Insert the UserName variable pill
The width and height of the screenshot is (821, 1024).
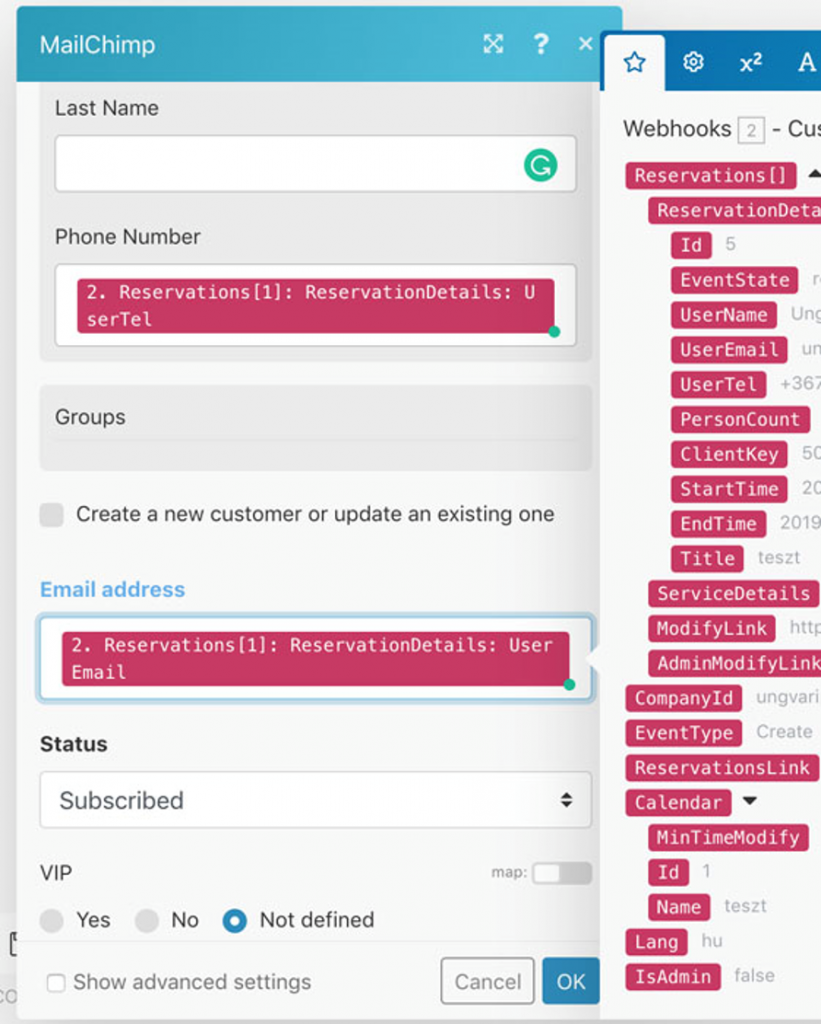[724, 315]
